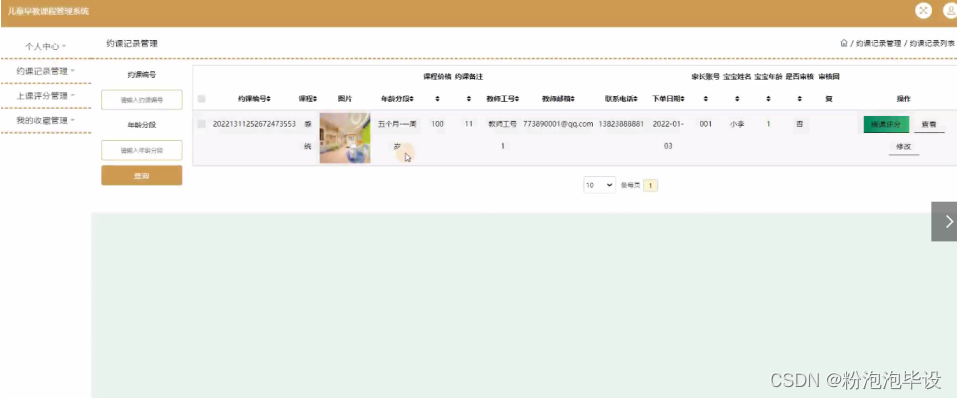Expand 个人中心 sidebar menu

click(x=45, y=46)
